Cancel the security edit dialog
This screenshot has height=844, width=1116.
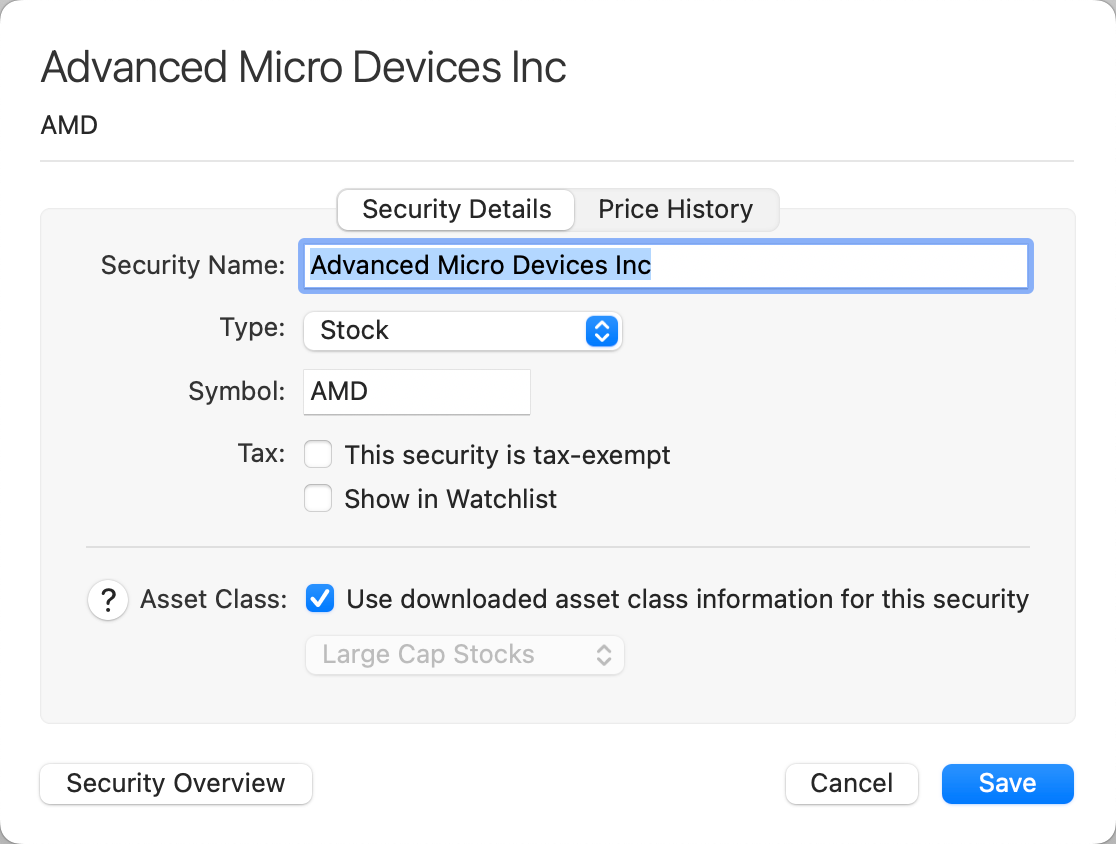851,784
